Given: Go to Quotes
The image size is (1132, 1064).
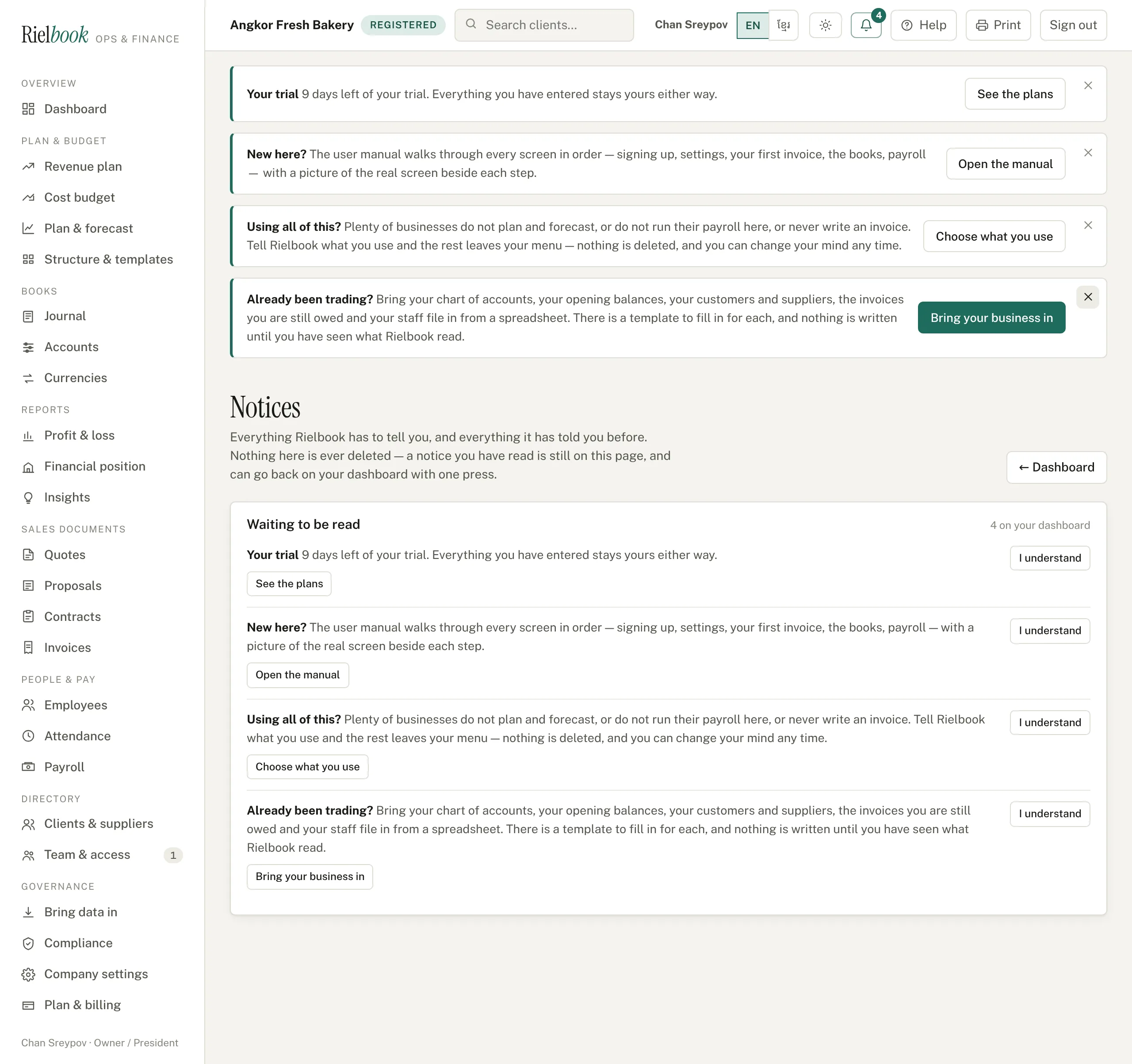Looking at the screenshot, I should coord(102,555).
